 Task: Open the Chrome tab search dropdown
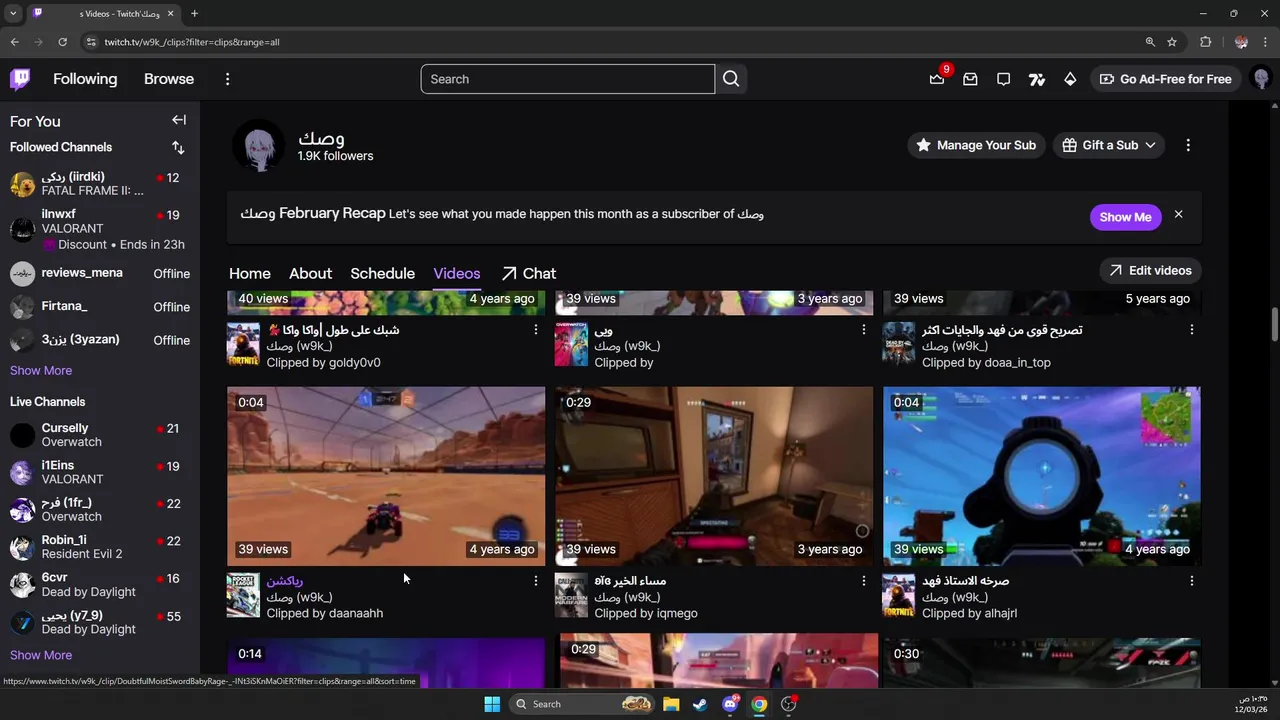point(13,13)
